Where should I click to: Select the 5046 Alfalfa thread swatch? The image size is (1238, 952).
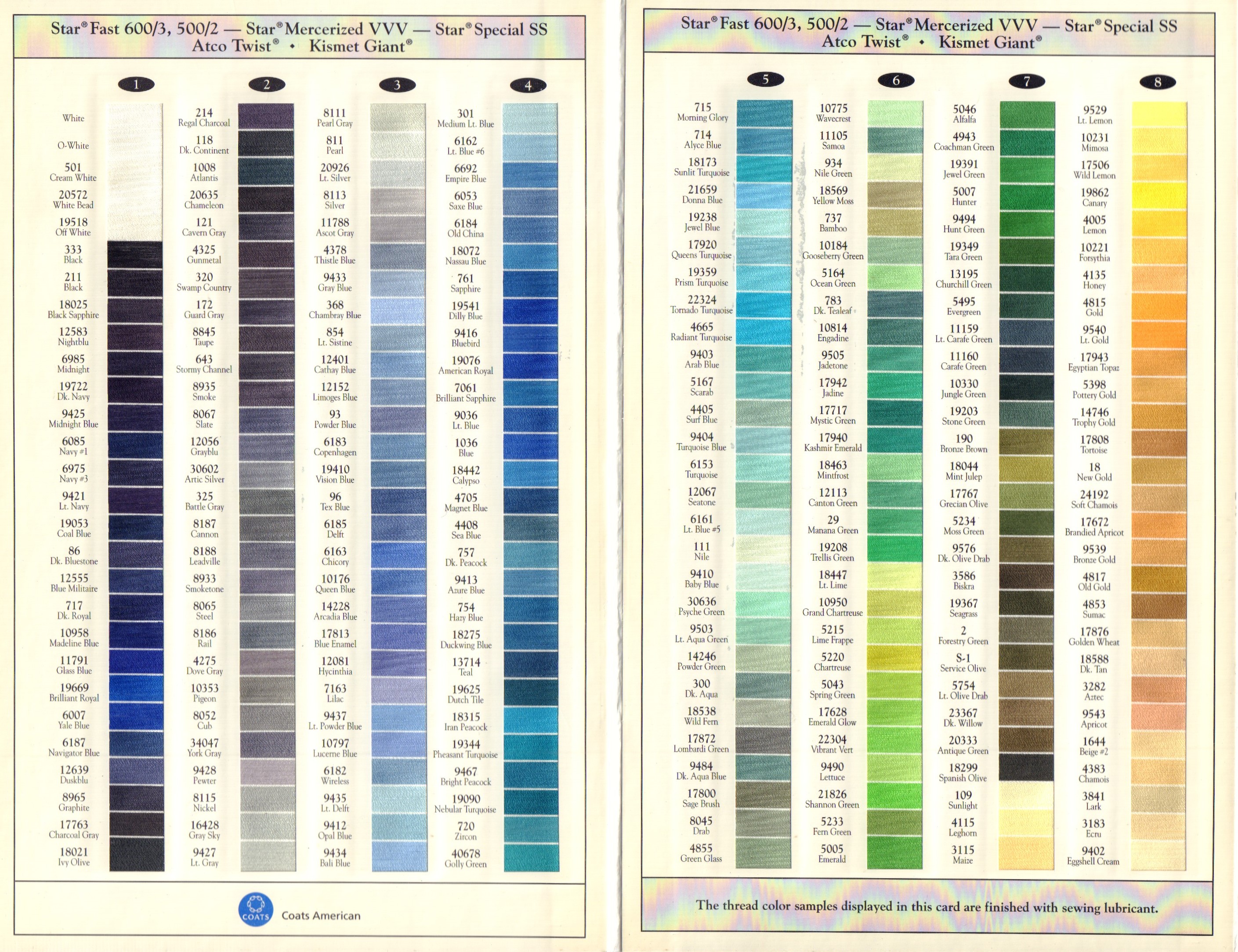point(1028,115)
